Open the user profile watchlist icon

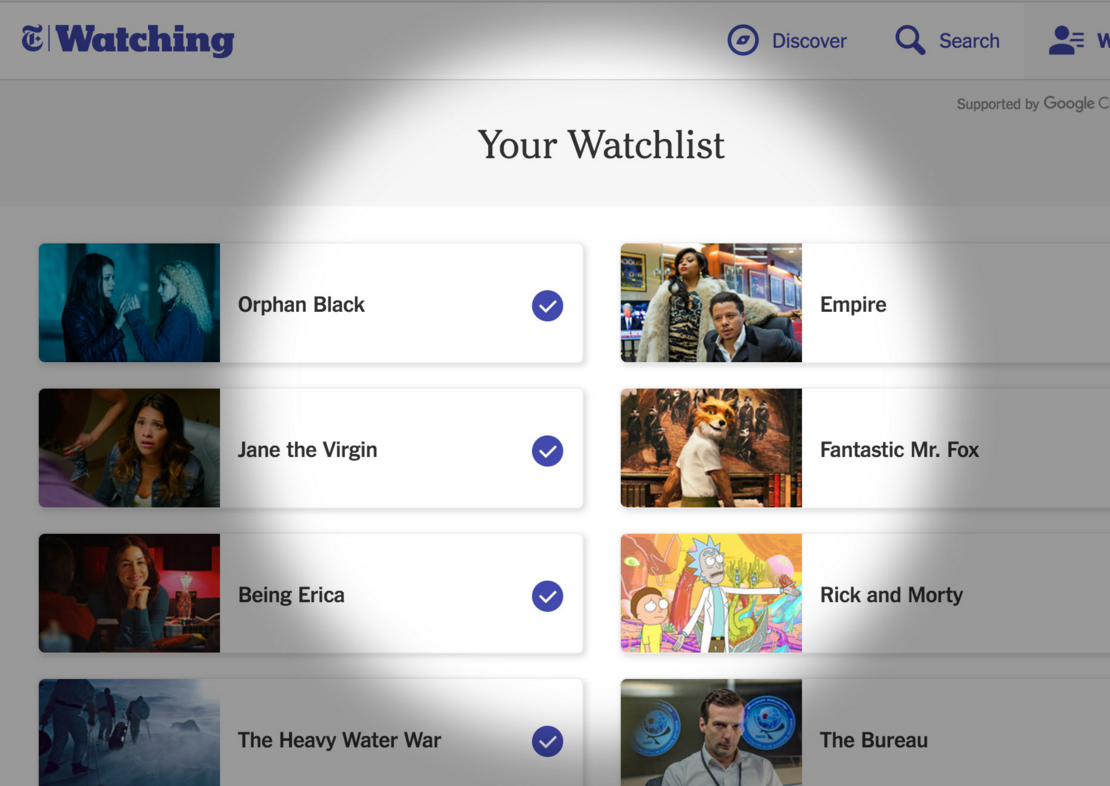(1066, 40)
